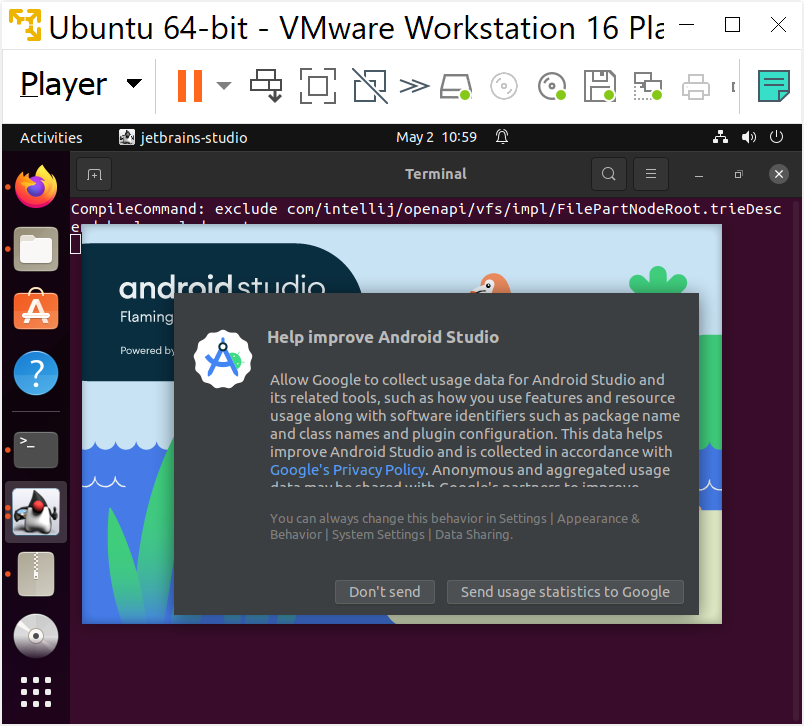Viewport: 804px width, 726px height.
Task: Open the Terminal hamburger menu
Action: (x=651, y=174)
